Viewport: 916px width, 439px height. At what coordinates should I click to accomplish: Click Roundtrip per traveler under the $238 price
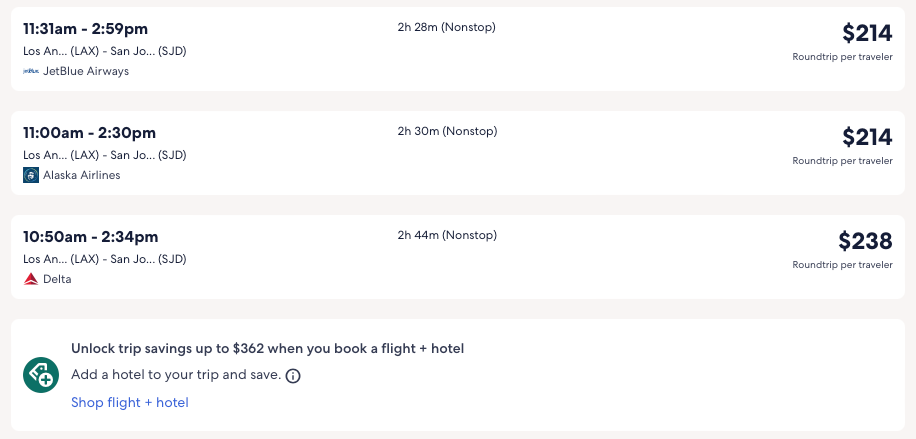[x=842, y=265]
